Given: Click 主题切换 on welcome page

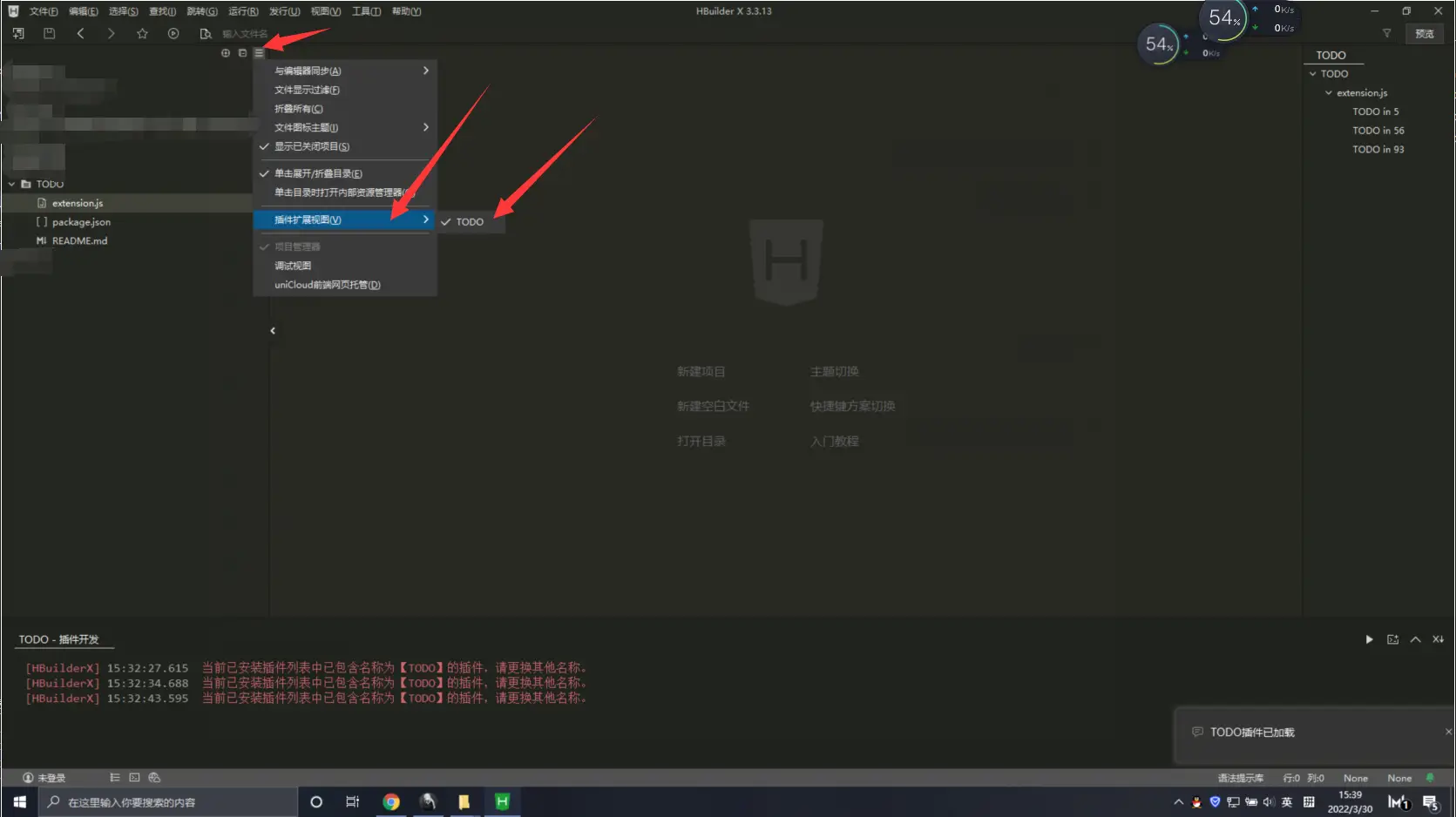Looking at the screenshot, I should point(835,372).
